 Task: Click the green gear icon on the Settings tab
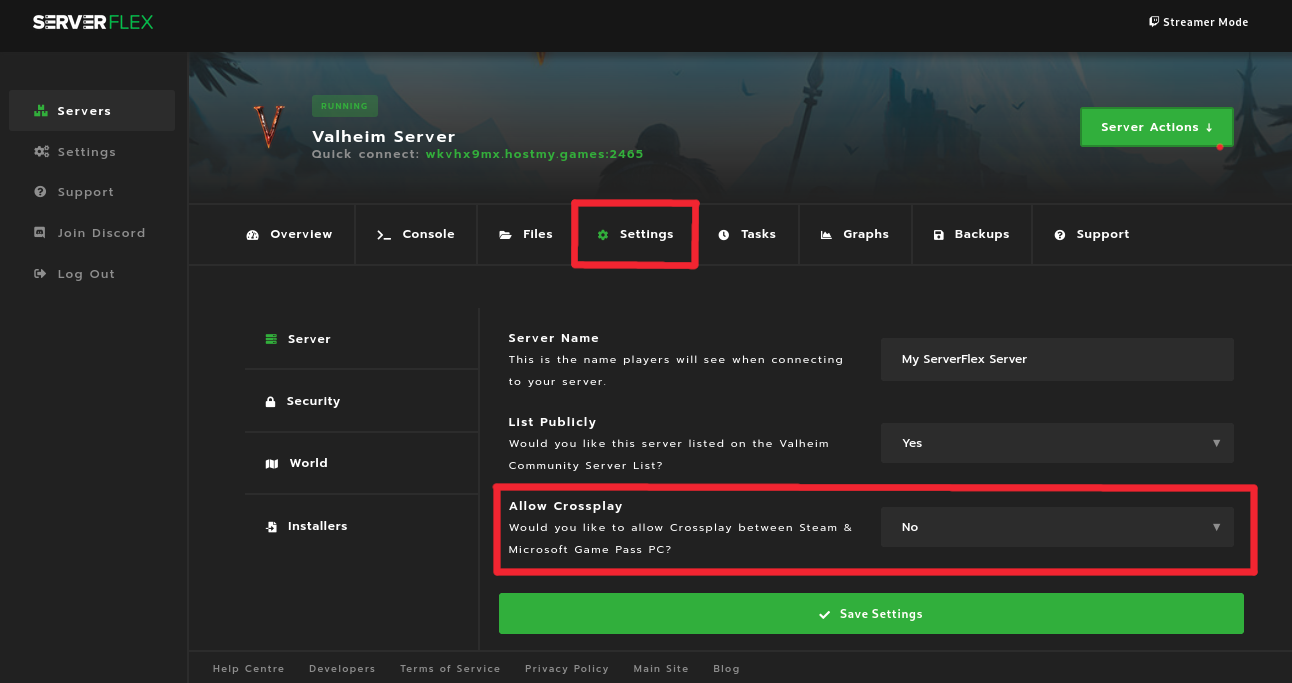pyautogui.click(x=603, y=235)
